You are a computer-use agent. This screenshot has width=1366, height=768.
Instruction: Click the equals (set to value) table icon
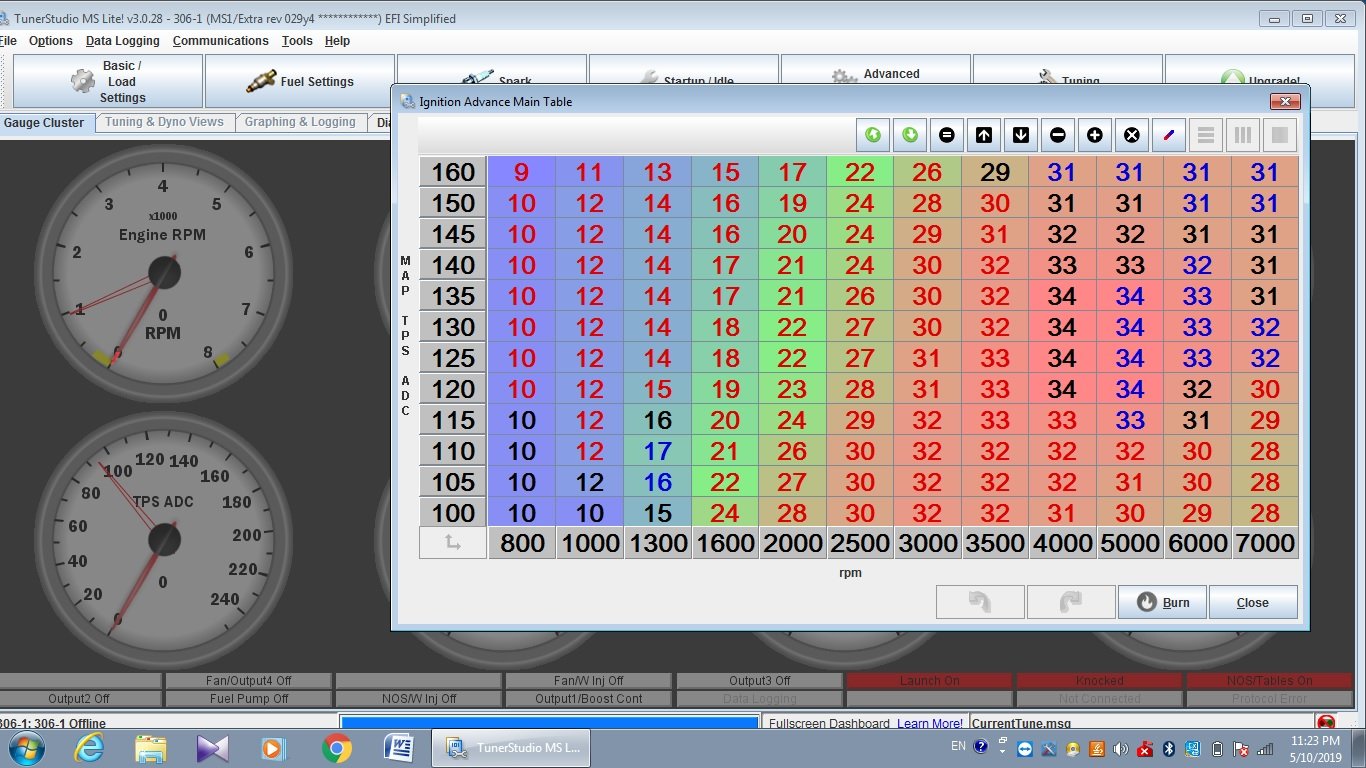click(x=947, y=135)
